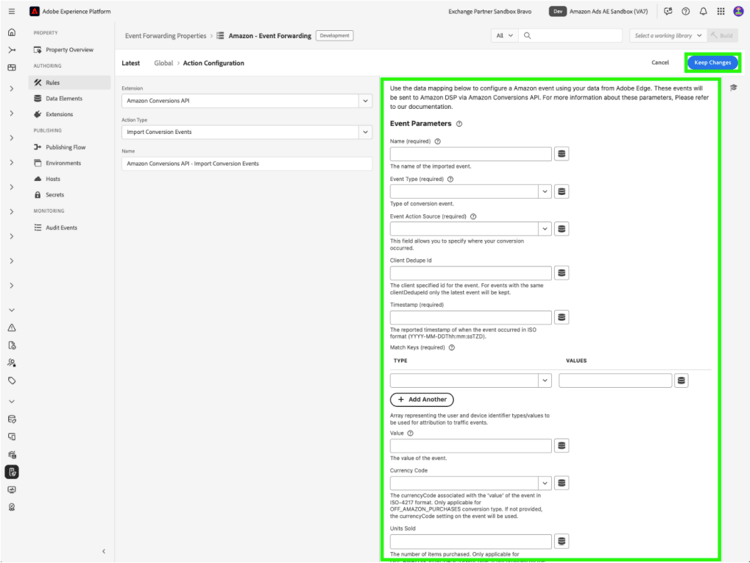Go to Event Forwarding Properties breadcrumb
The height and width of the screenshot is (563, 750).
165,35
